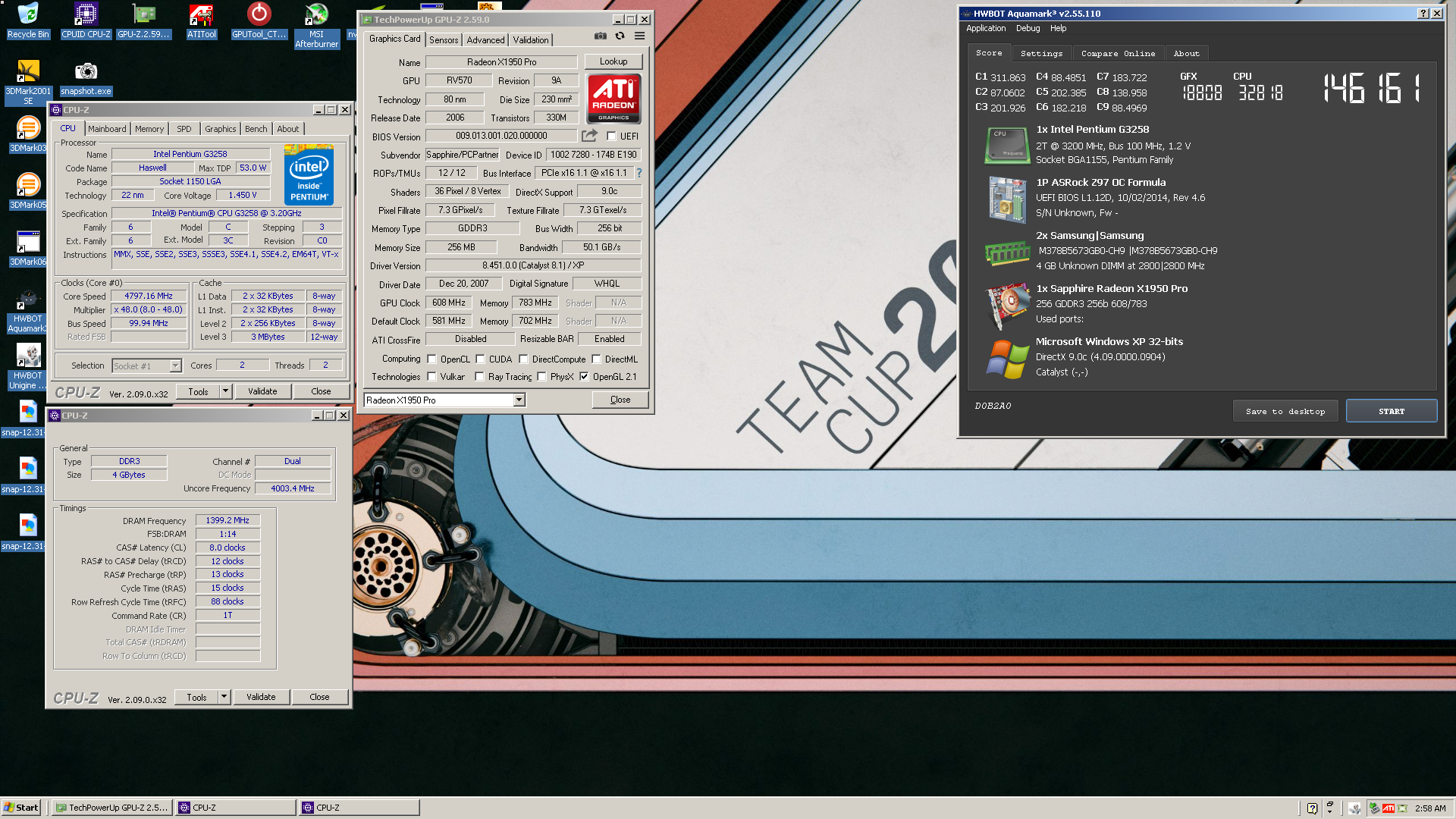Open the Mainboard tab in CPU-Z
The width and height of the screenshot is (1456, 819).
click(x=107, y=129)
